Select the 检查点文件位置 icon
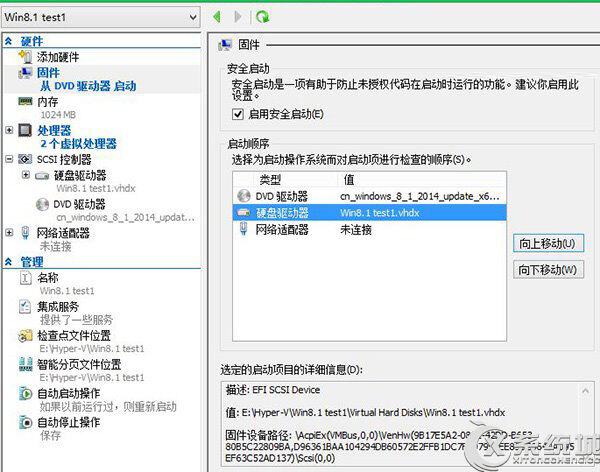600x472 pixels. coord(25,336)
